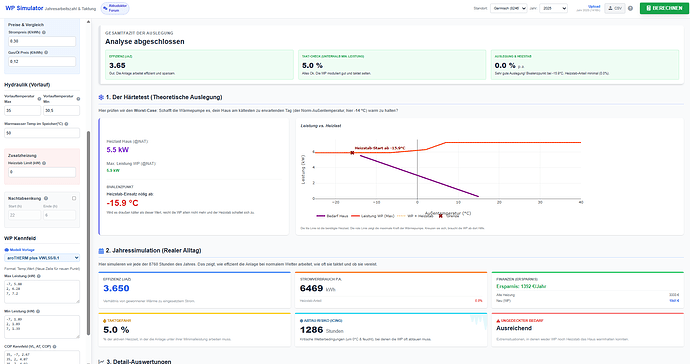Click the WP Simulator title
Viewport: 690px width, 364px height.
(24, 8)
